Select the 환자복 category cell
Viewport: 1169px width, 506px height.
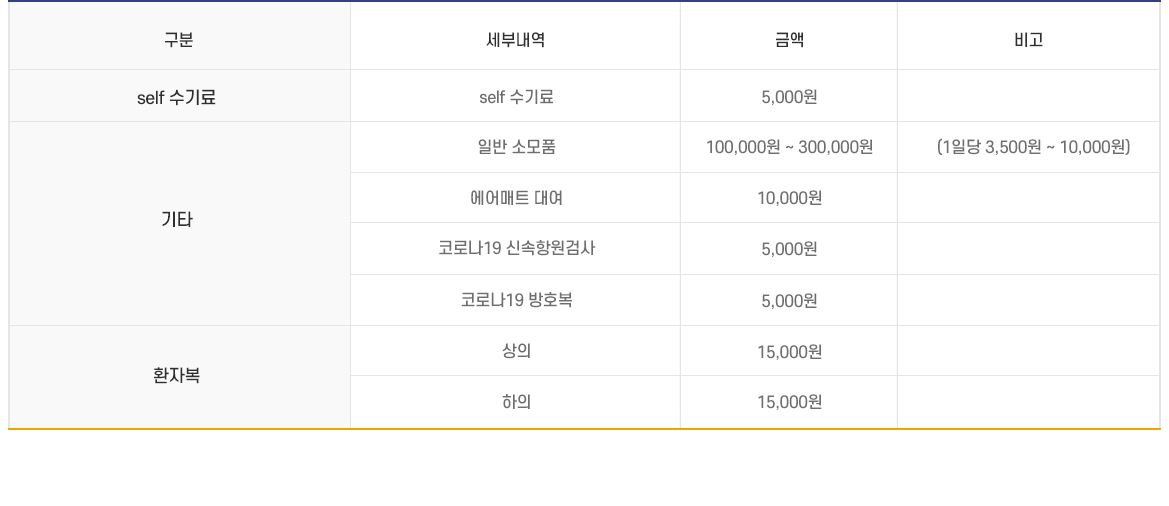pos(178,377)
